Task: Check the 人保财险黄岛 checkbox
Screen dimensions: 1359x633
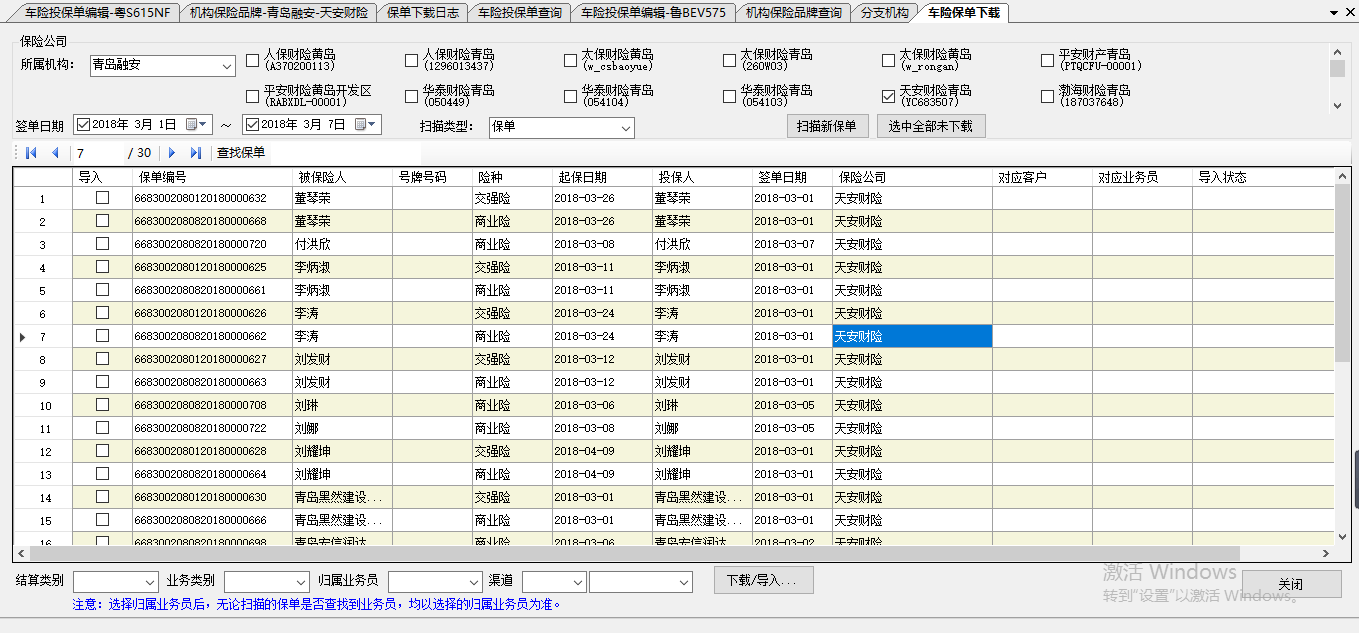Action: click(x=253, y=61)
